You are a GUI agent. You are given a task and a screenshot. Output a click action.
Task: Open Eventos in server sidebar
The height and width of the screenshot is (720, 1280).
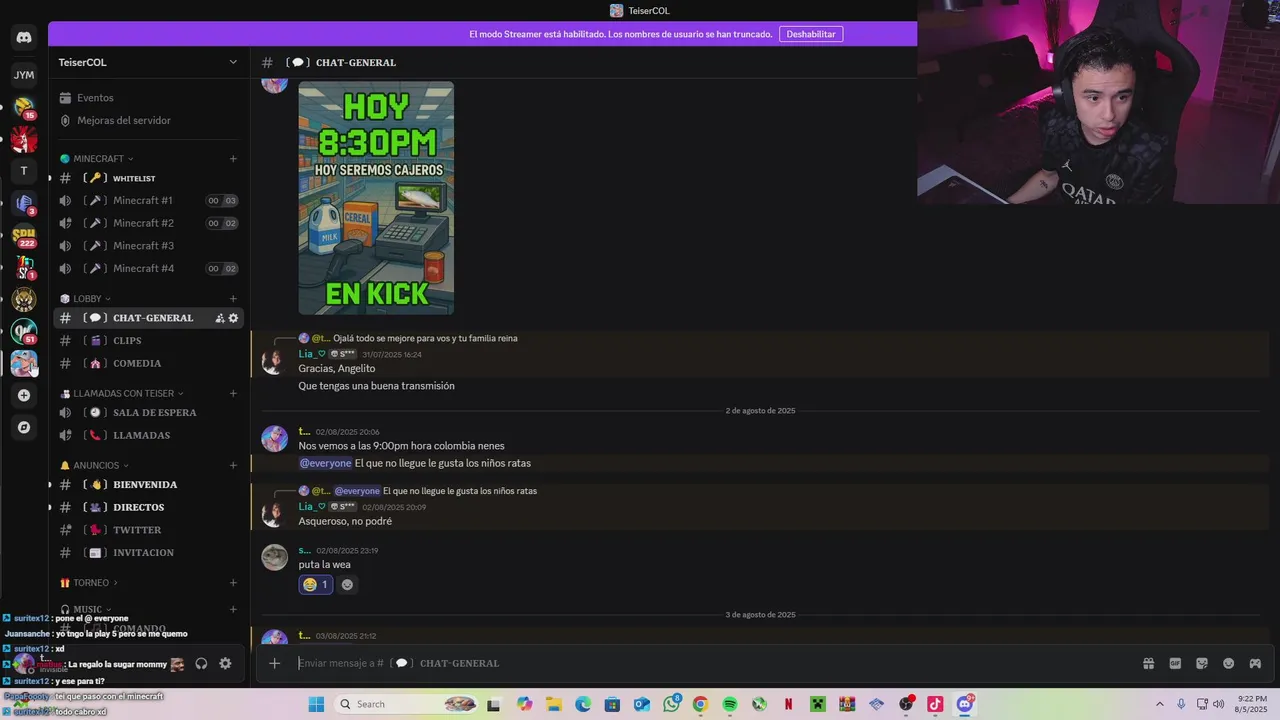[x=148, y=98]
